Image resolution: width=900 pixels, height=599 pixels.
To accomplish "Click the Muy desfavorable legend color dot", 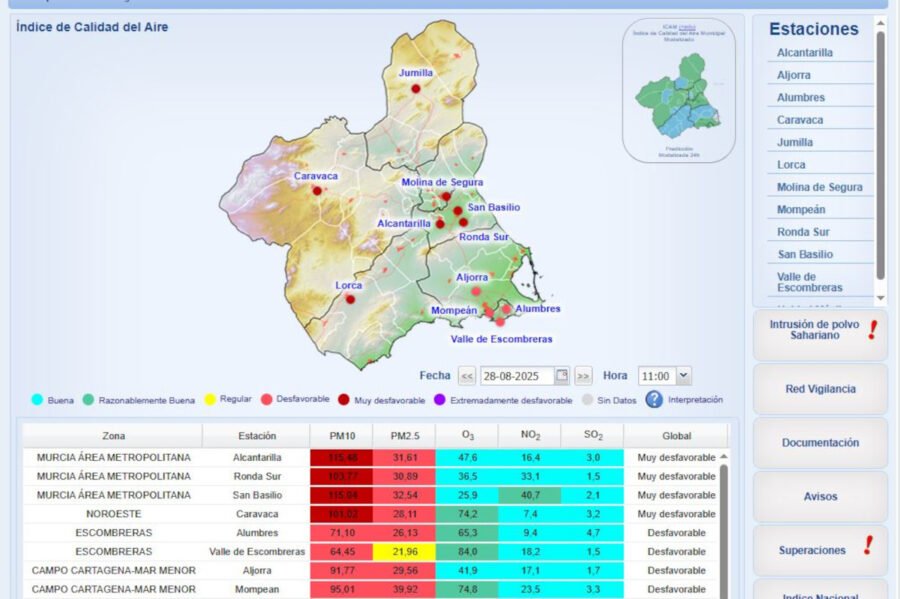I will tap(344, 400).
